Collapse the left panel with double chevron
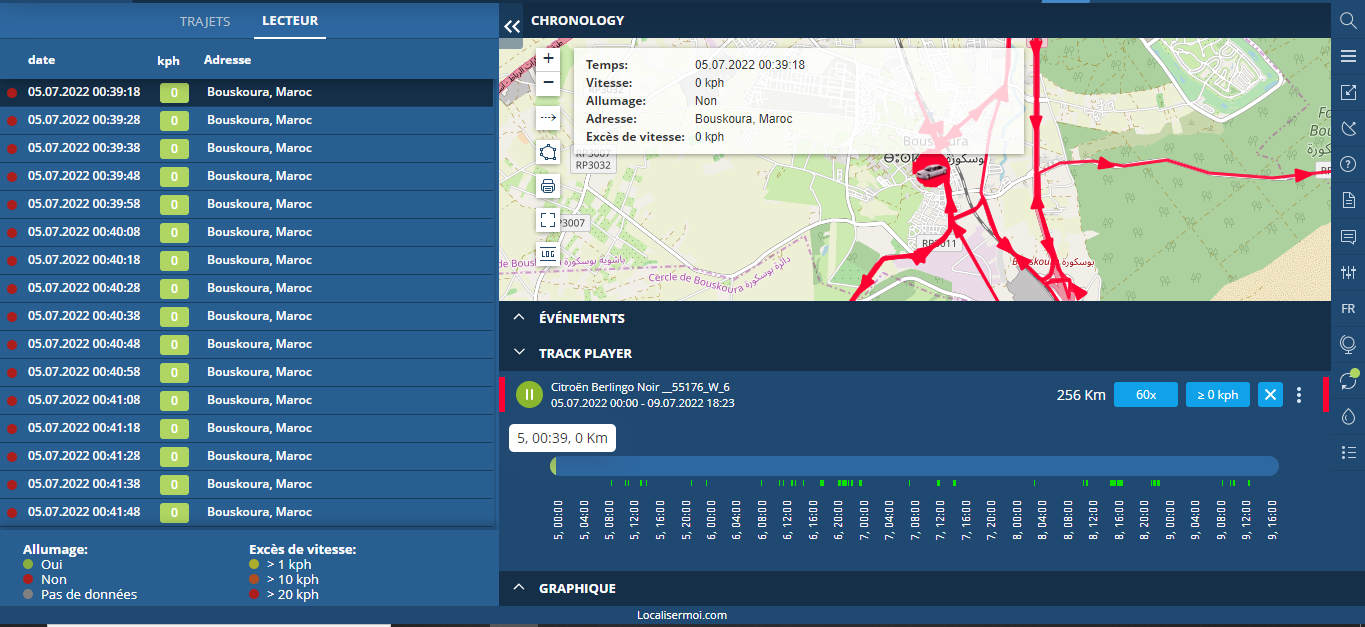1365x627 pixels. [512, 27]
